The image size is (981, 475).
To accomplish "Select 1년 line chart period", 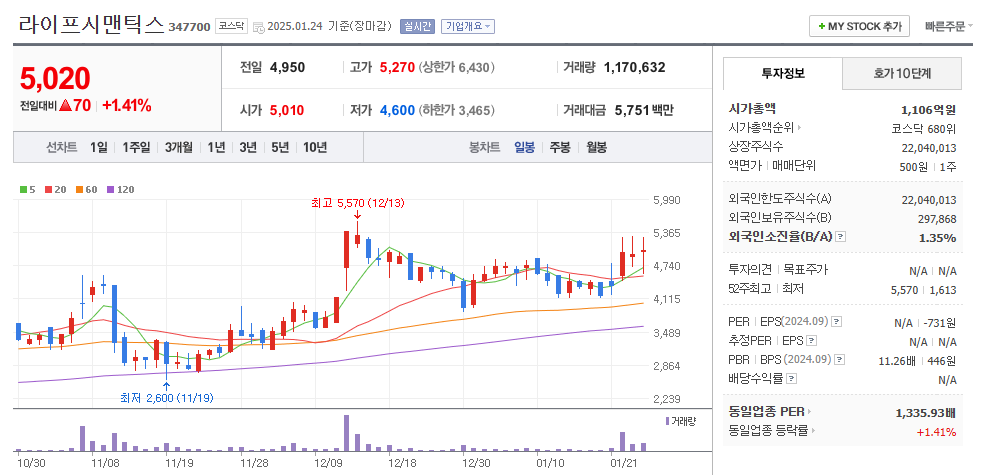I will 216,148.
